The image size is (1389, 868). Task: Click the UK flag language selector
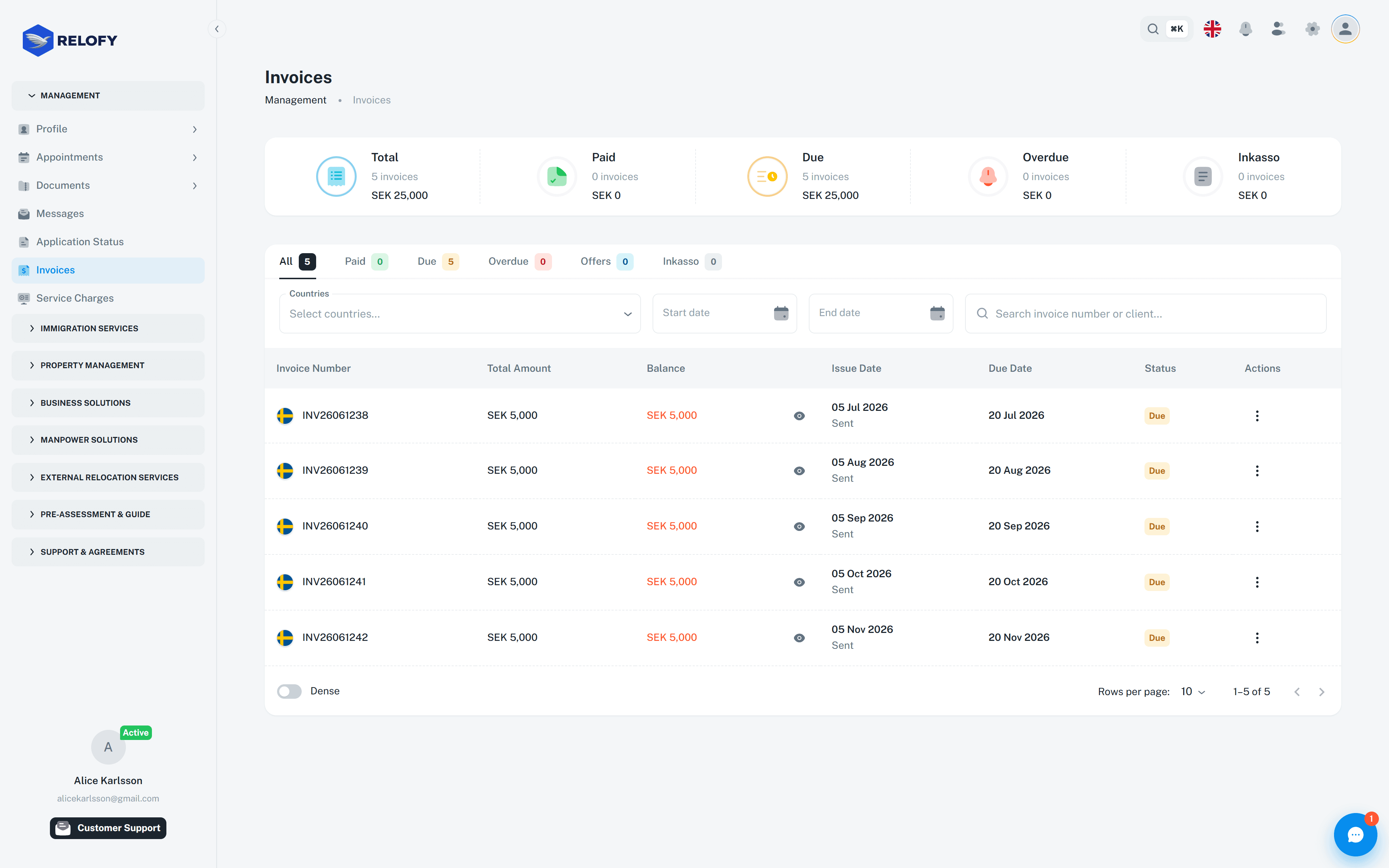click(1212, 29)
